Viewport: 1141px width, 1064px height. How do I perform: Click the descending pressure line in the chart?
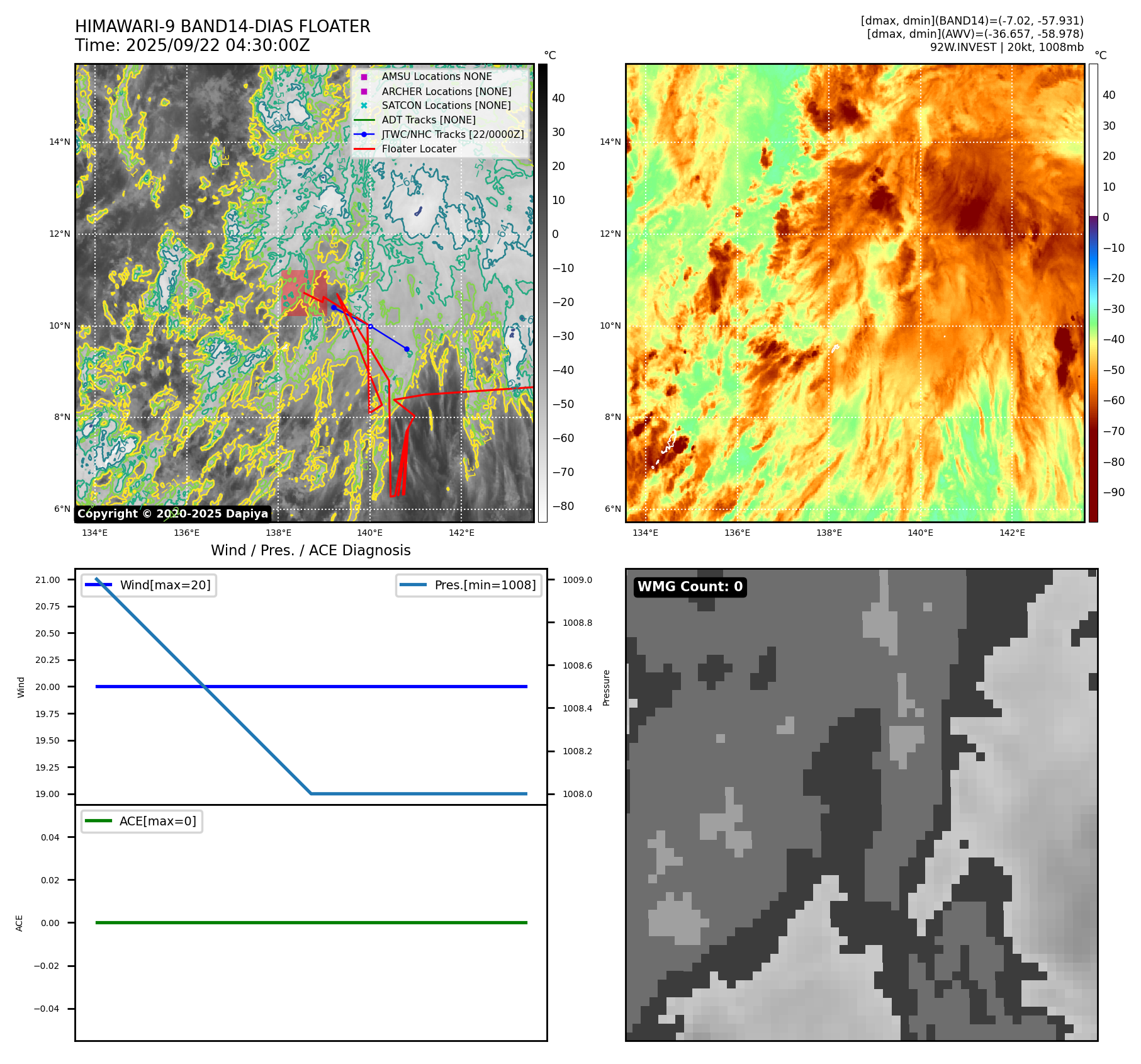pos(203,686)
